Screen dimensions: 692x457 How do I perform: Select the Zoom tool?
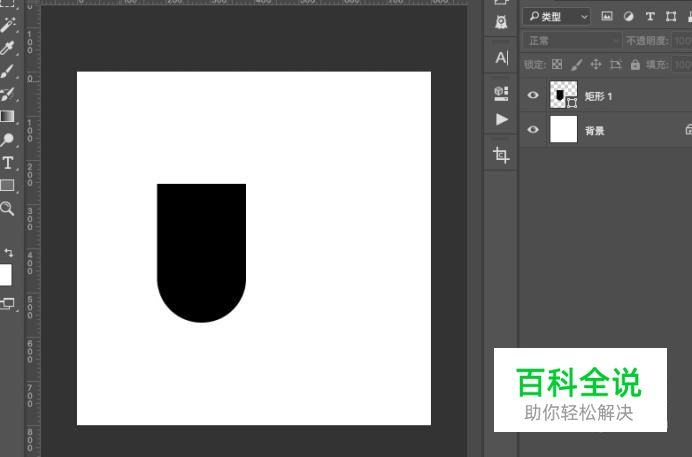pos(8,208)
